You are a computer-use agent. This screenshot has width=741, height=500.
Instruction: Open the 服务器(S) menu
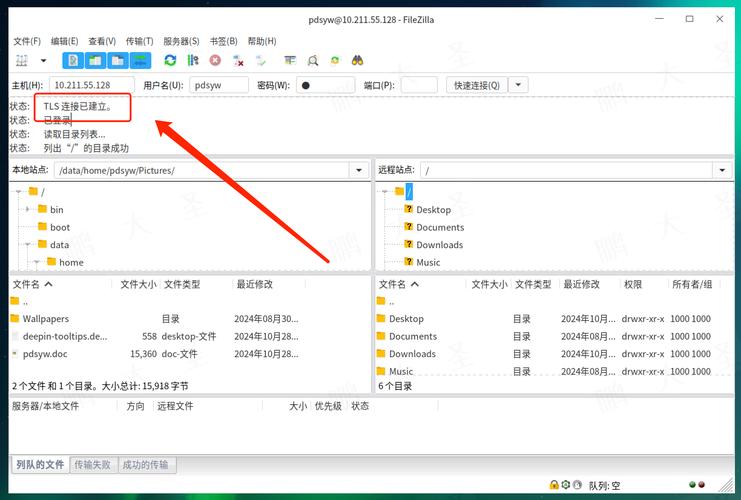(x=181, y=41)
